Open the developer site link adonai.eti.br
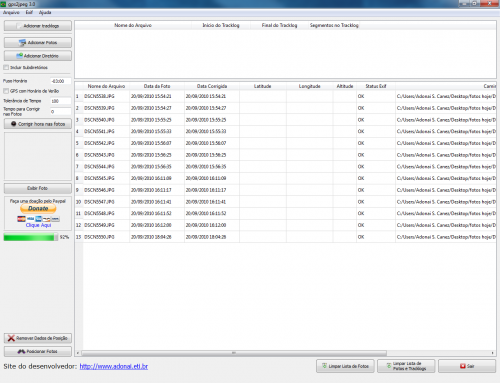This screenshot has height=383, width=500. click(114, 366)
